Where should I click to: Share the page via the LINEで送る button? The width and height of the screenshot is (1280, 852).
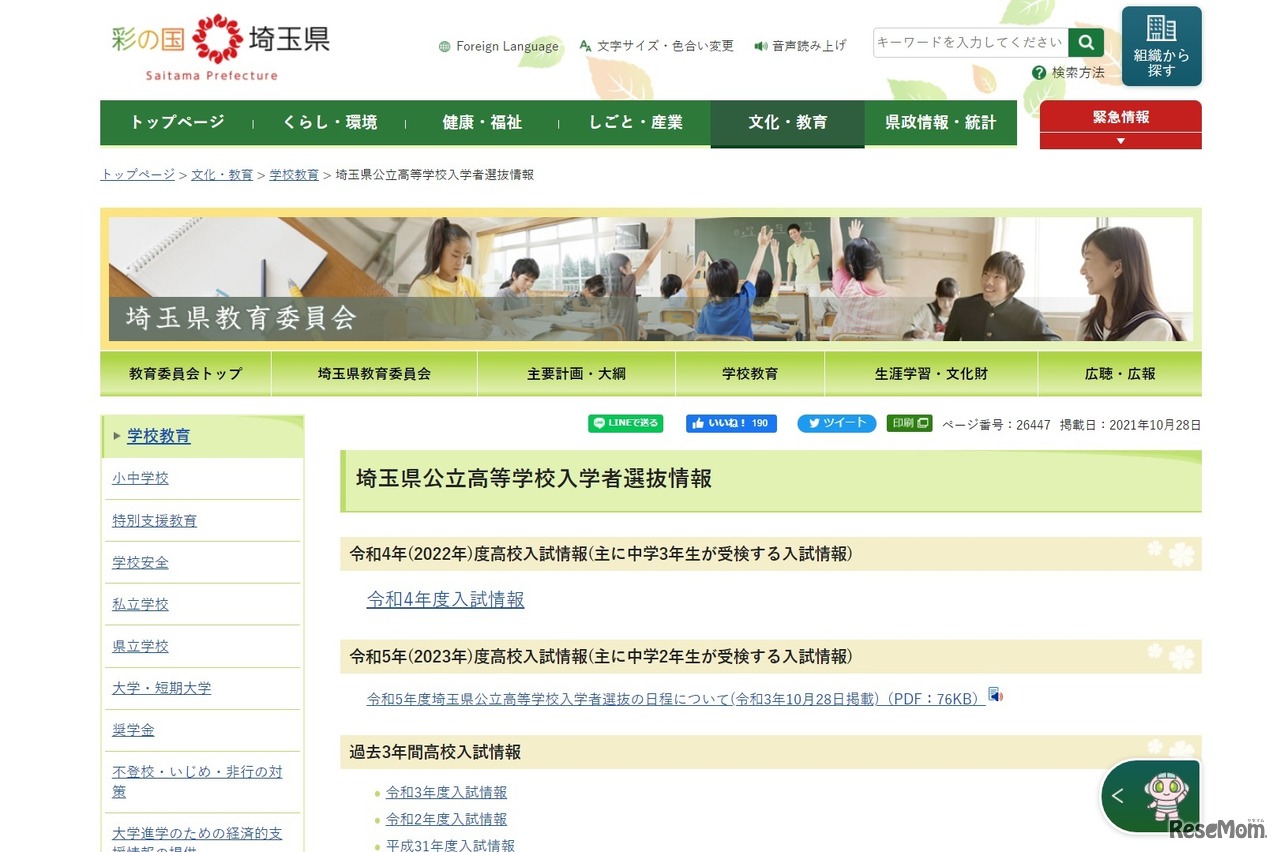tap(625, 423)
